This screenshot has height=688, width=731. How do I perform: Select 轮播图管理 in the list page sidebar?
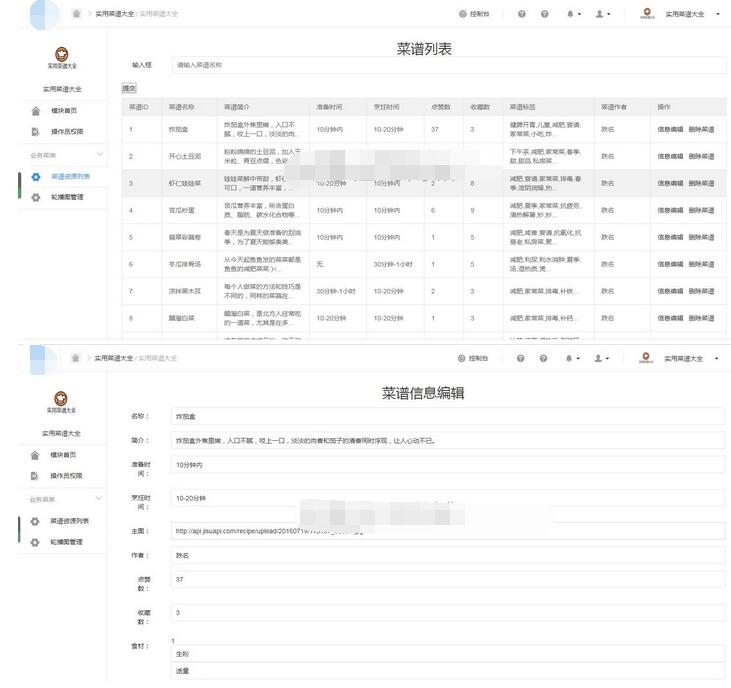click(67, 197)
